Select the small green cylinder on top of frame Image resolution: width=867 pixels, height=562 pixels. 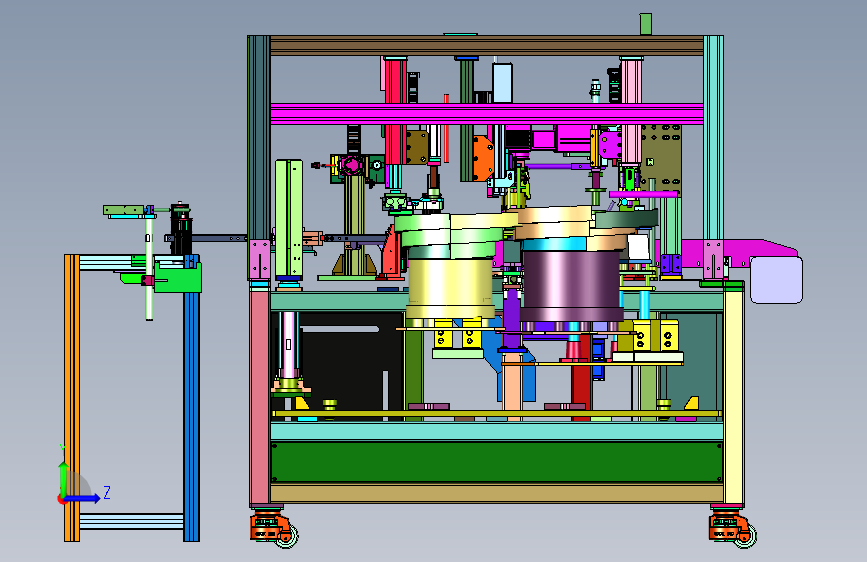pyautogui.click(x=645, y=24)
